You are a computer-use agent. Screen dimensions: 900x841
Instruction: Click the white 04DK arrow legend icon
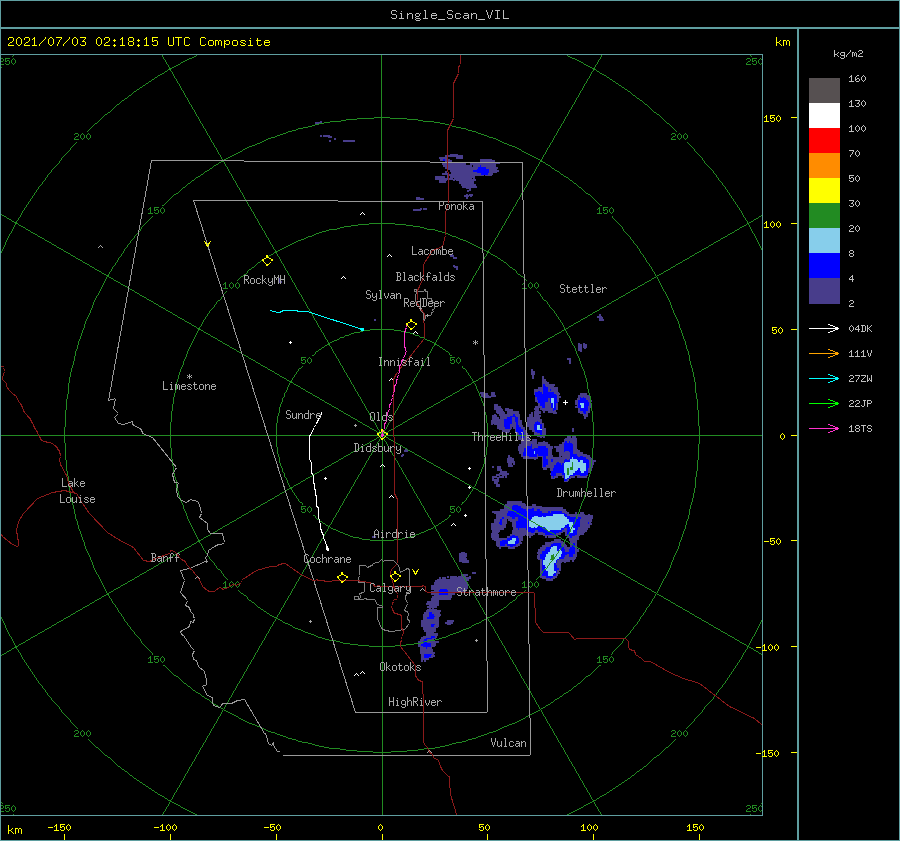[824, 328]
